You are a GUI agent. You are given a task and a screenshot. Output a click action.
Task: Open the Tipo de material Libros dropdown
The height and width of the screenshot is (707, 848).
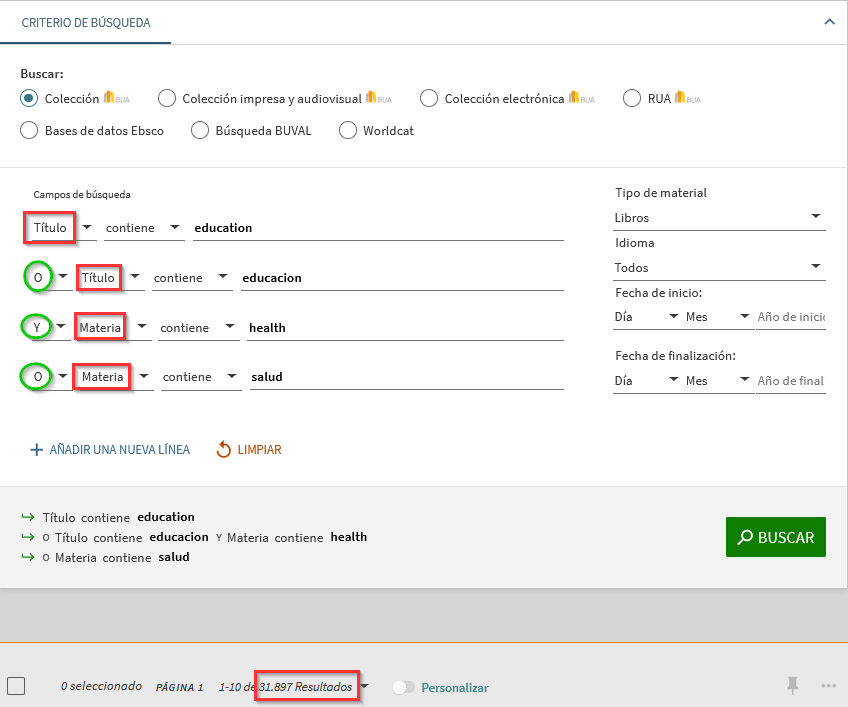(719, 217)
